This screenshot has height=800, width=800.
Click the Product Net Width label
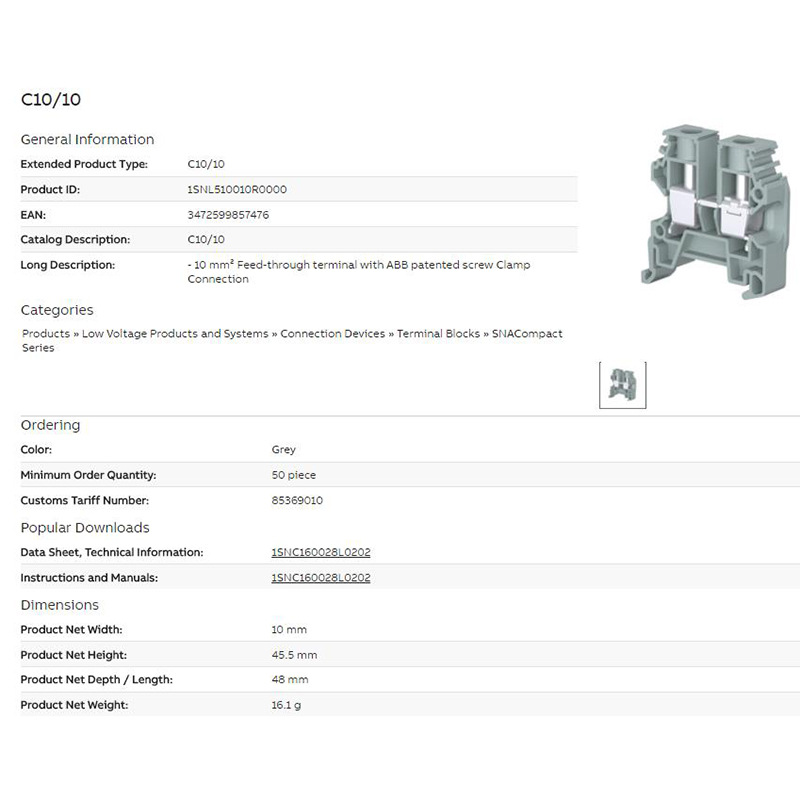tap(71, 630)
